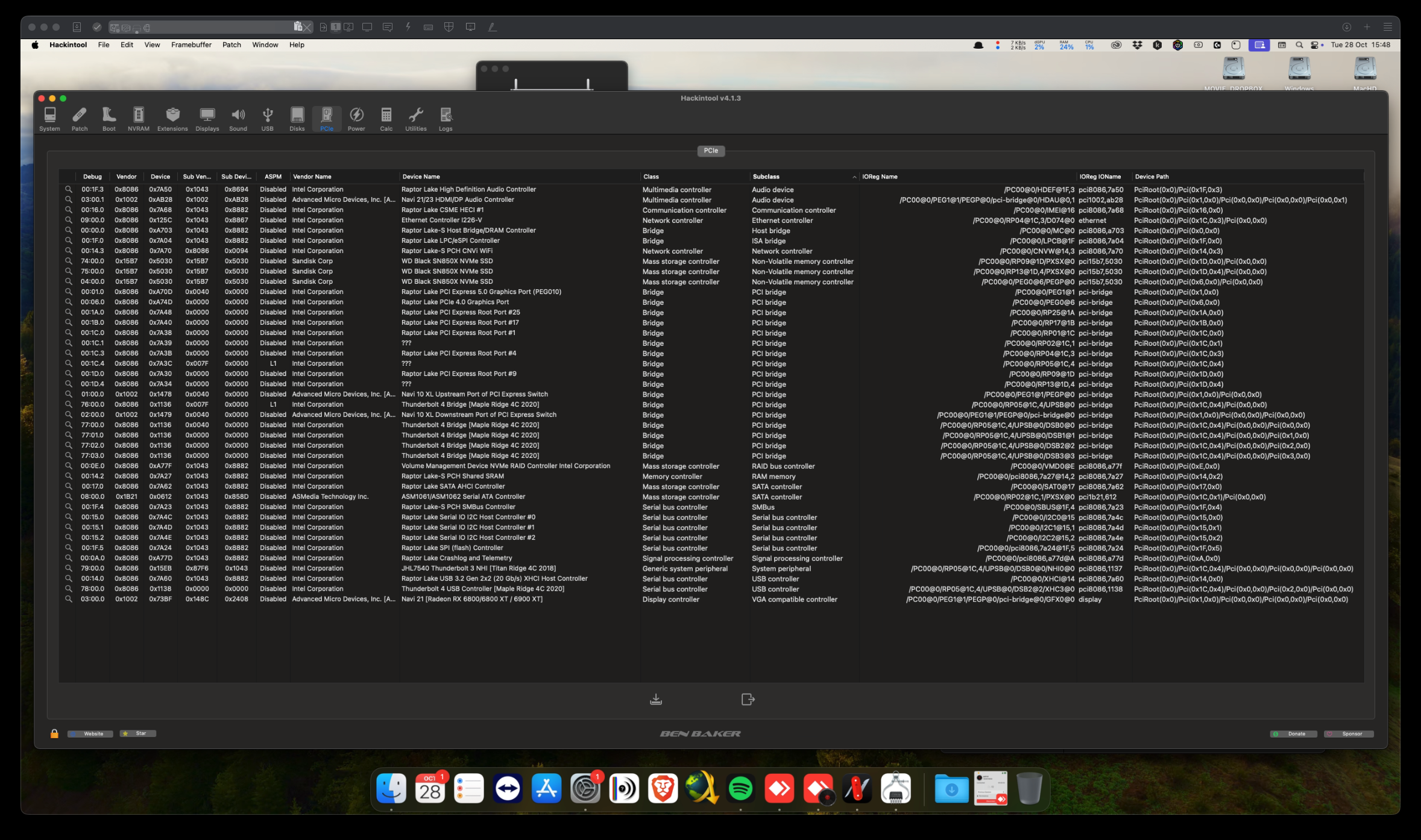Select the USB toolbar icon
The width and height of the screenshot is (1421, 840).
tap(267, 118)
